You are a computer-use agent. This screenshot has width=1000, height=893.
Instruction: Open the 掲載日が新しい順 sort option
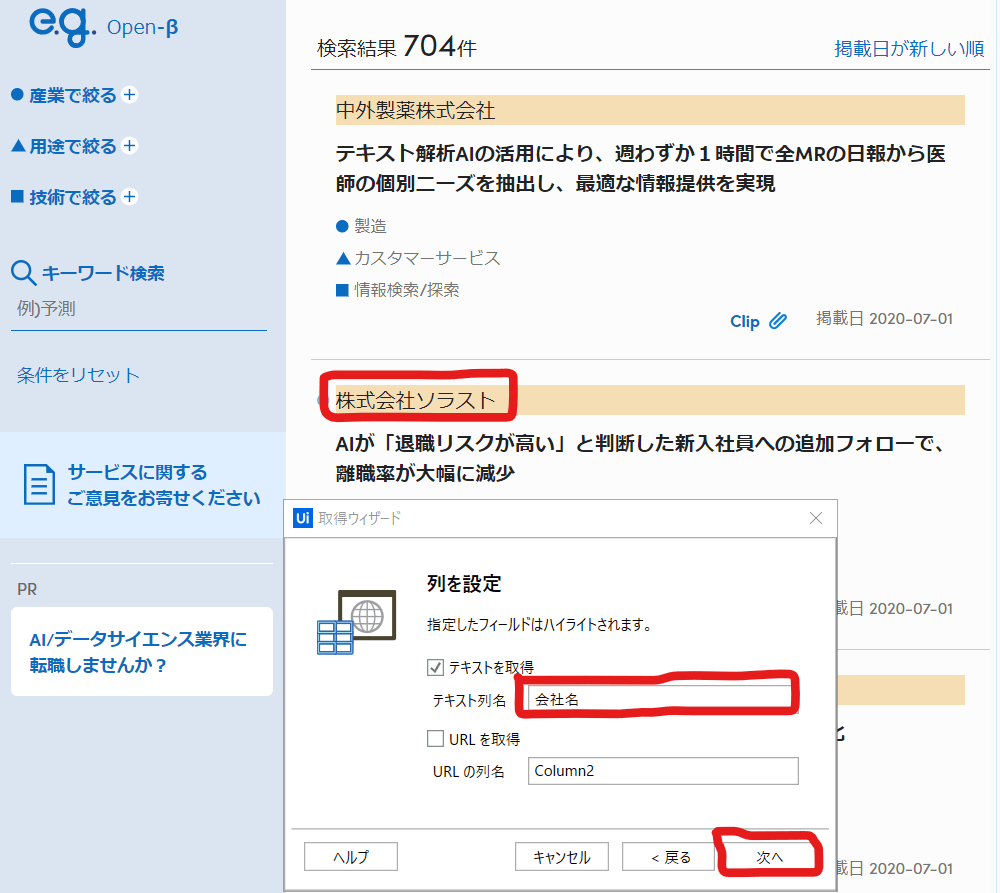(909, 49)
